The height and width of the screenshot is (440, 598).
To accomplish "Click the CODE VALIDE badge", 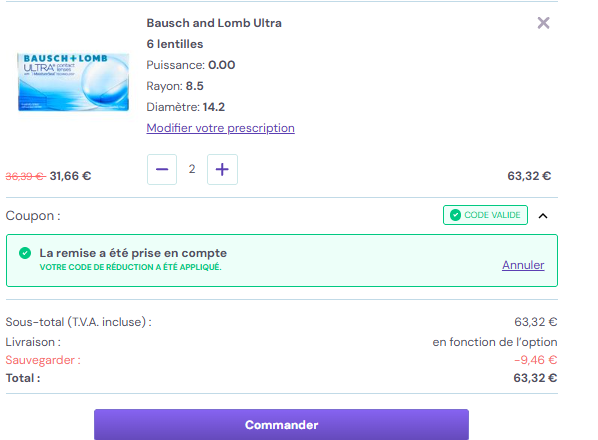I will point(485,215).
